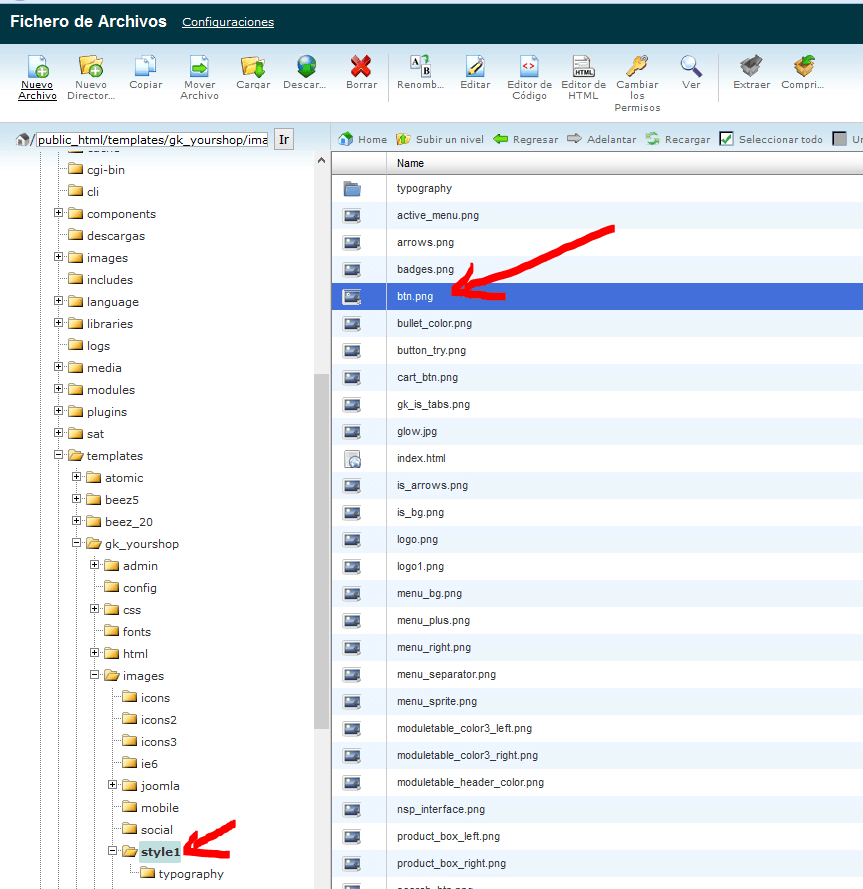
Task: Select the btn.png file row
Action: tap(597, 297)
